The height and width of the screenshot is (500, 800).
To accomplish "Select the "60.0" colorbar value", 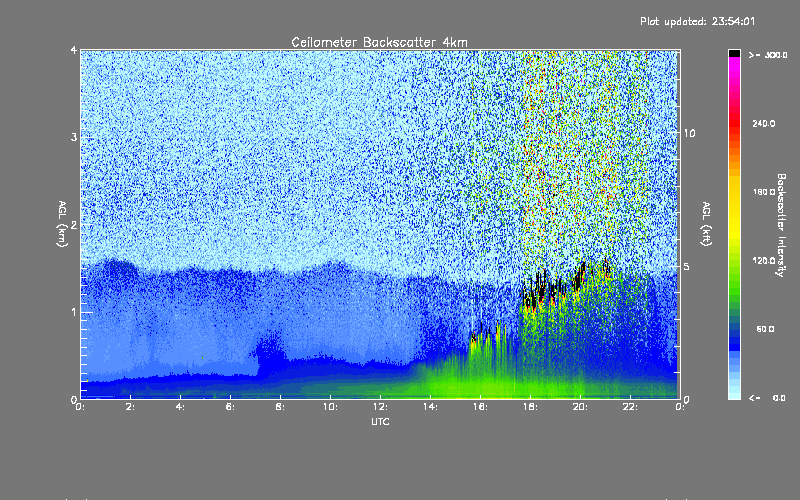I will pos(765,329).
